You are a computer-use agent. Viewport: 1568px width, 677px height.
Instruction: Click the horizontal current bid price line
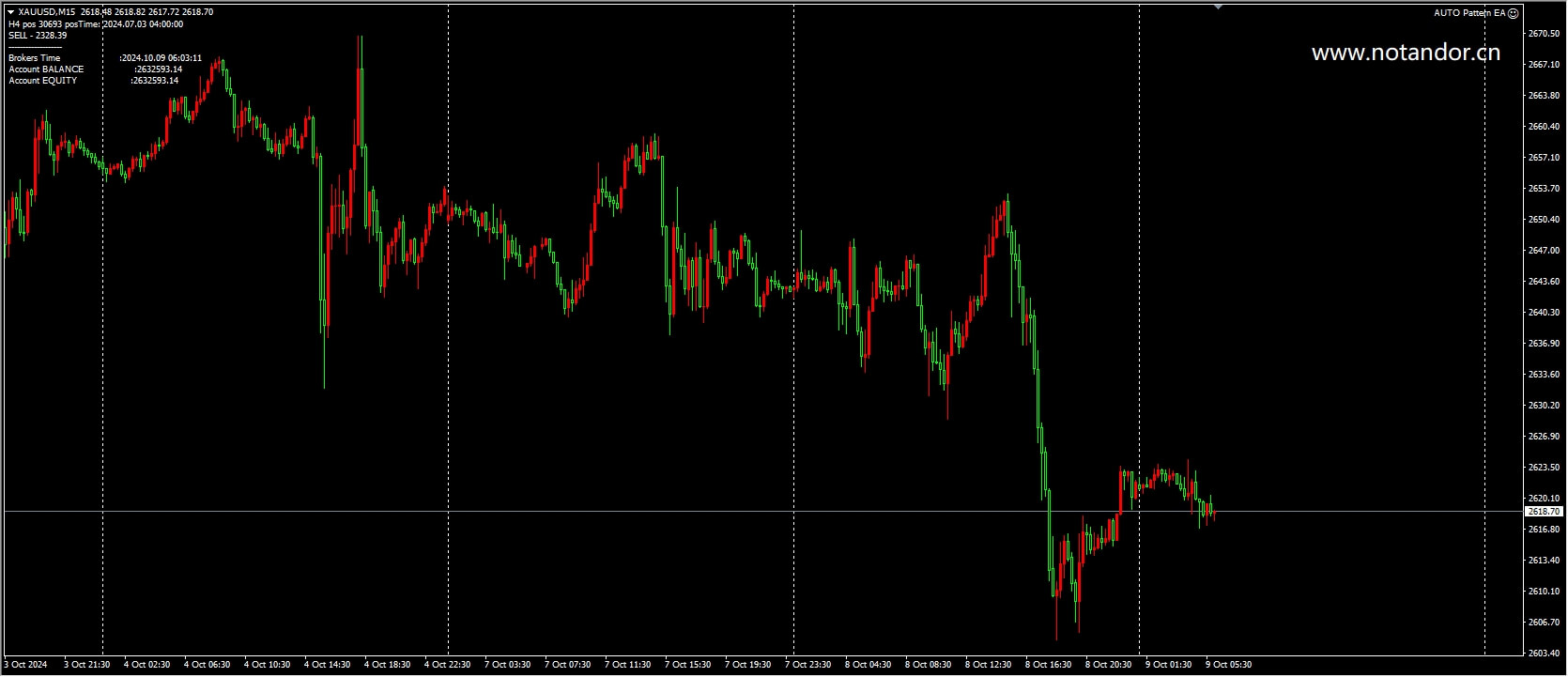pyautogui.click(x=762, y=512)
